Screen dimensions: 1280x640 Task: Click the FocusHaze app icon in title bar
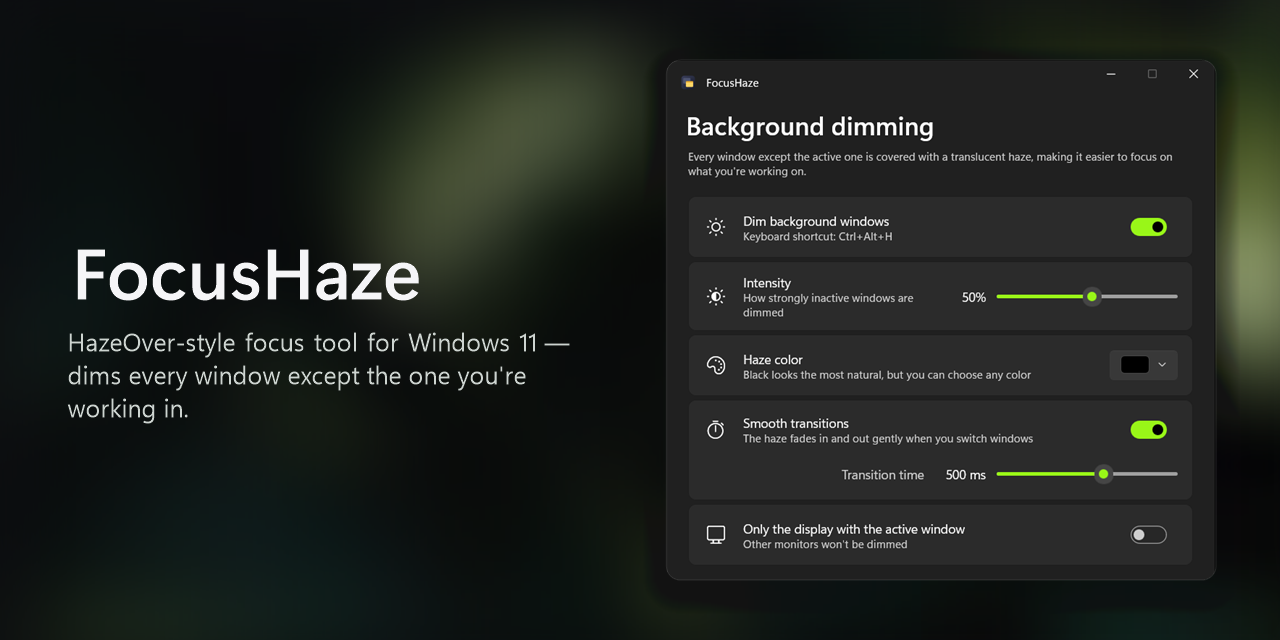click(688, 82)
